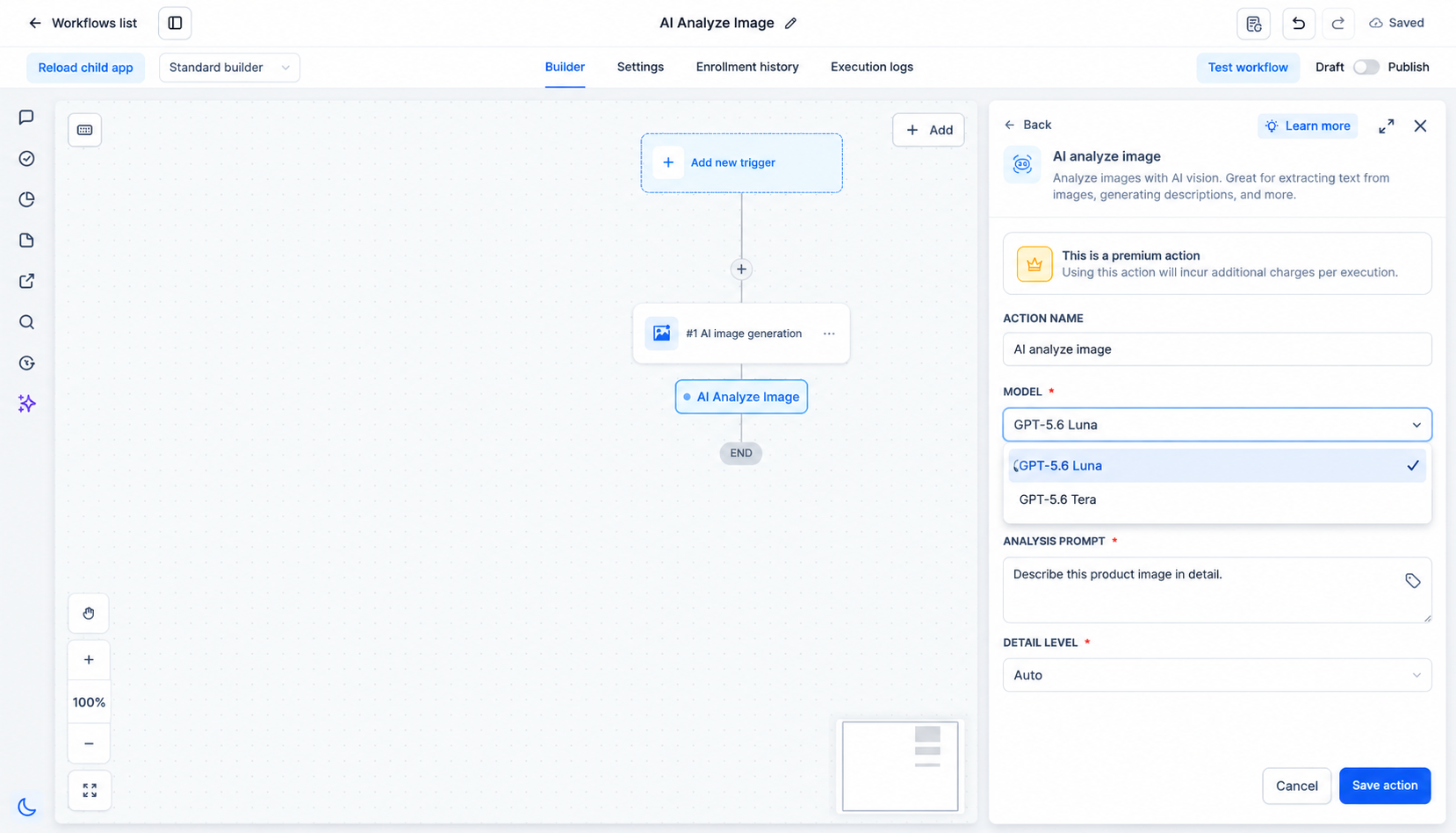Open keyboard shortcuts icon on canvas

point(84,130)
